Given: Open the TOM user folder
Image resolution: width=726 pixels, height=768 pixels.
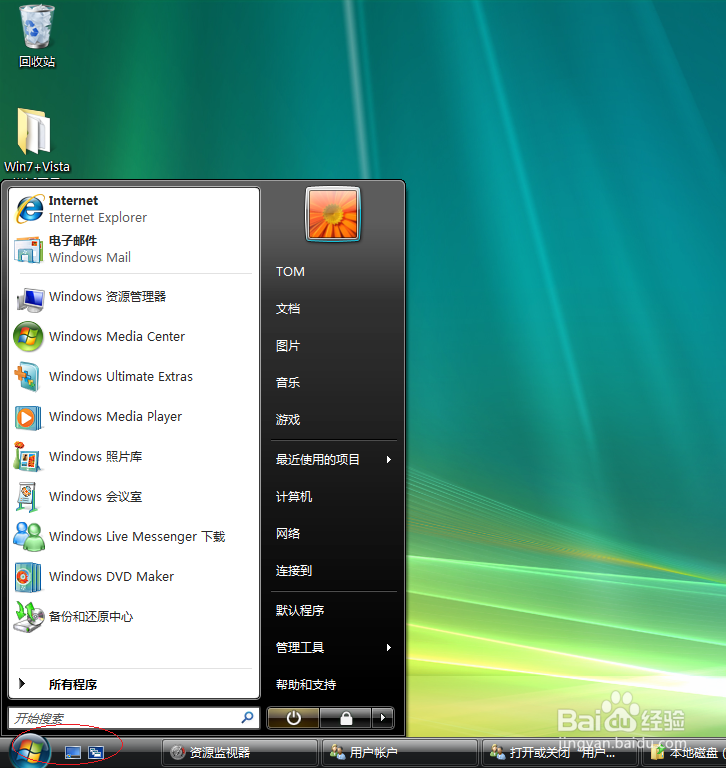Looking at the screenshot, I should [x=290, y=271].
